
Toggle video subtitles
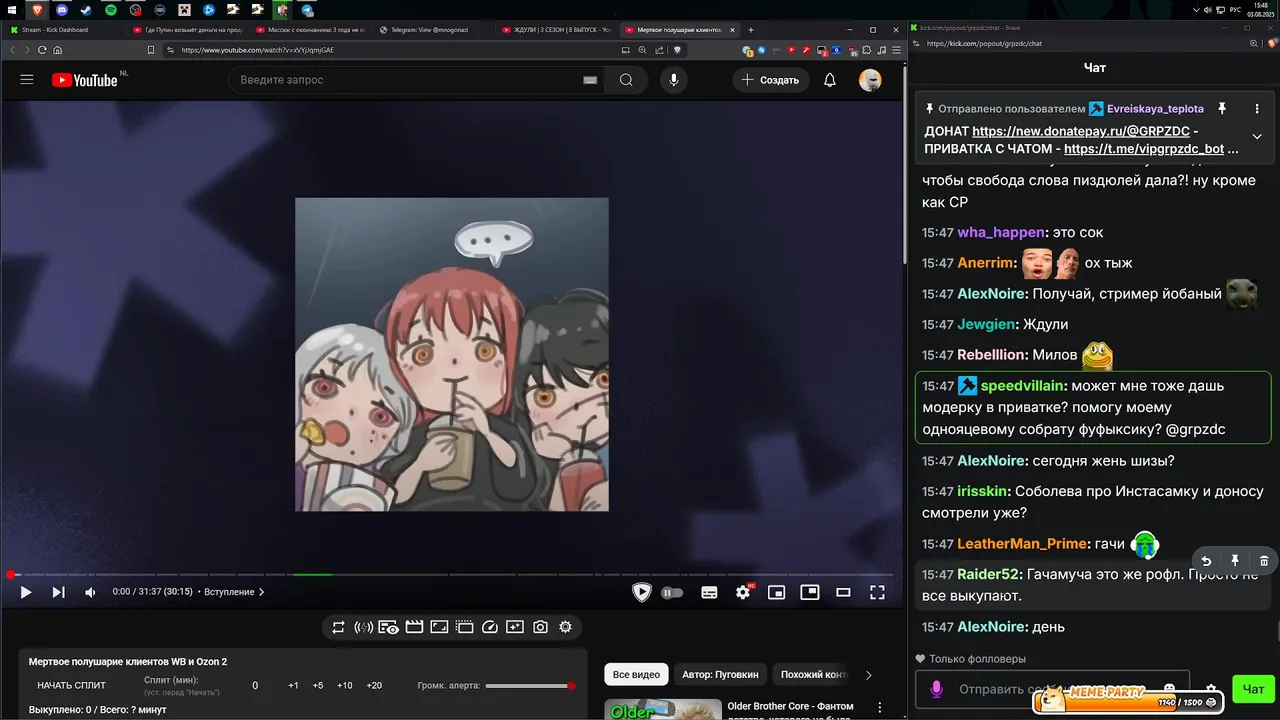click(709, 592)
